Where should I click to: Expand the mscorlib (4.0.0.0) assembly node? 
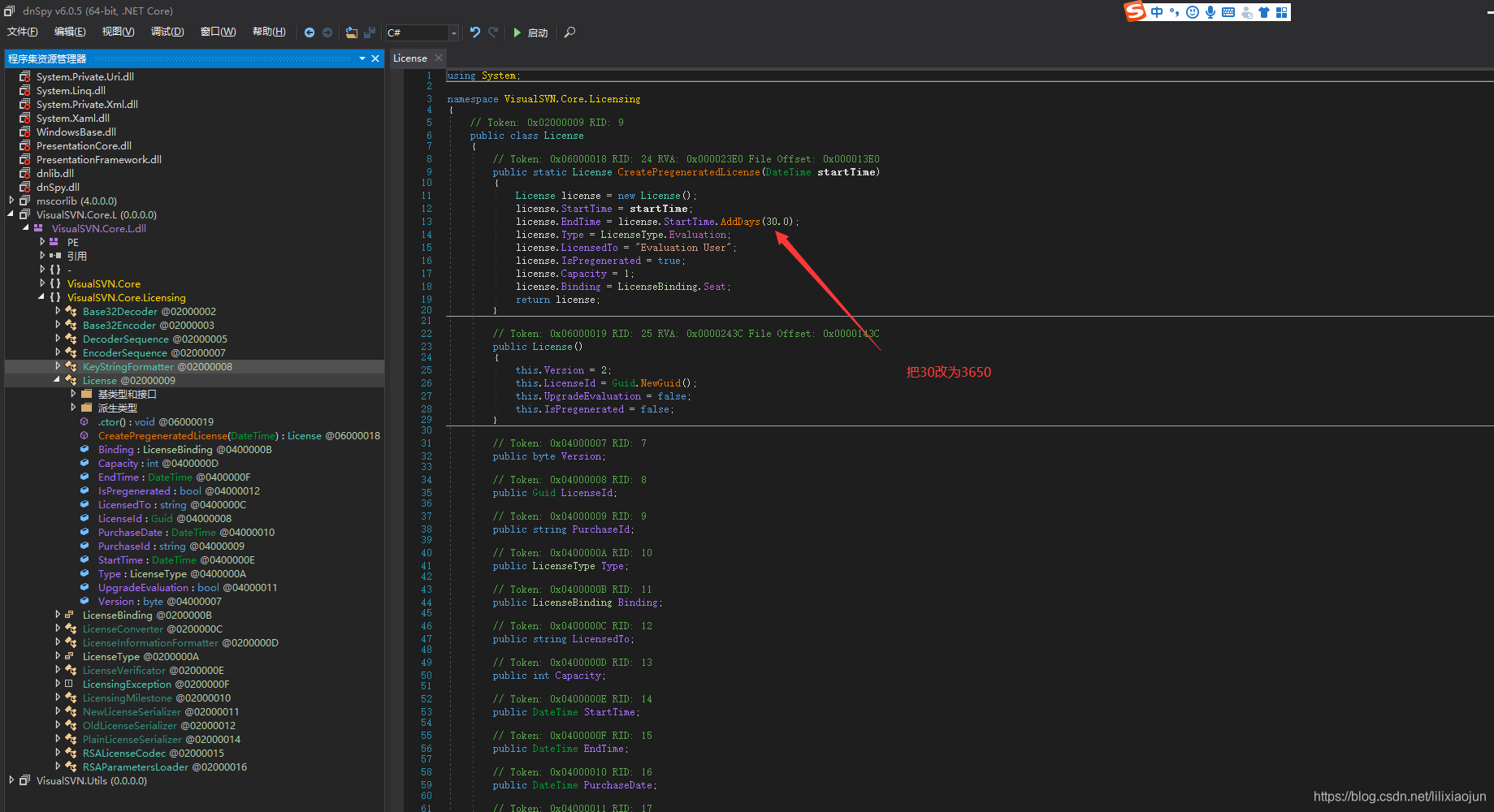[x=11, y=201]
